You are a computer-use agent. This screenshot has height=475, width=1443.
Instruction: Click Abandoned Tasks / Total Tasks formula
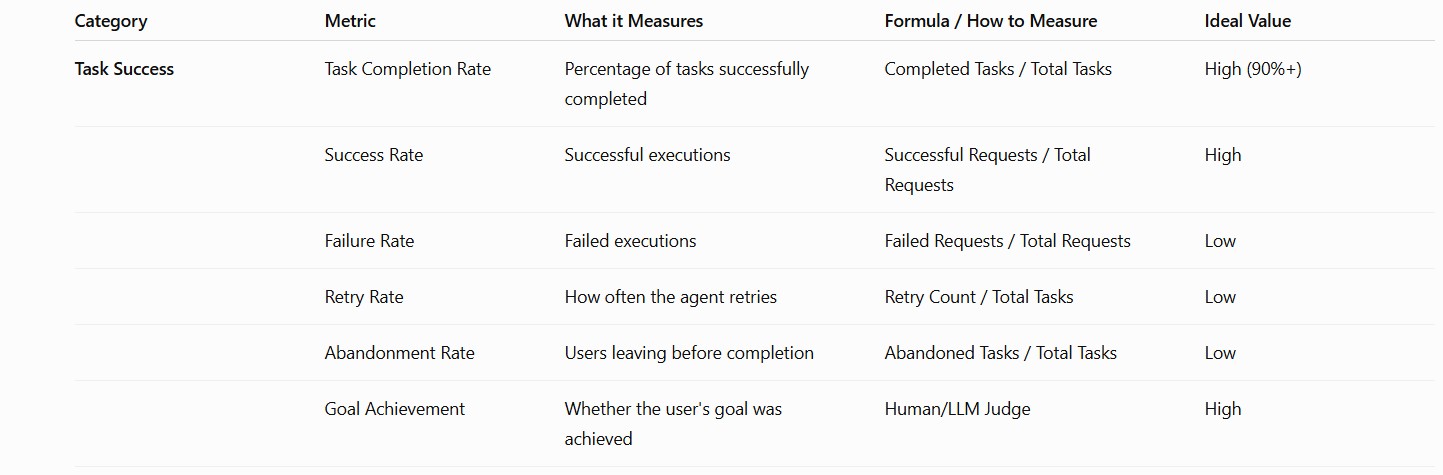point(1001,353)
